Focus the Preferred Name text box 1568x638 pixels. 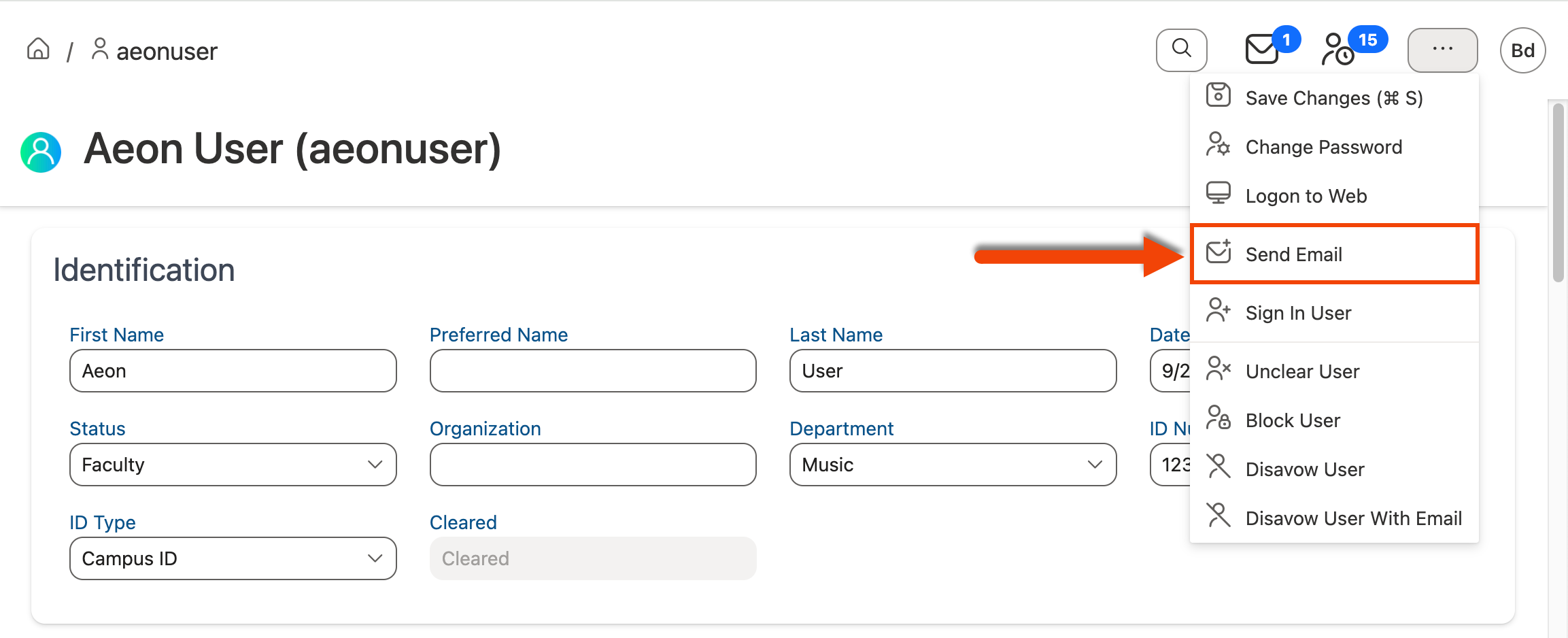(x=592, y=371)
